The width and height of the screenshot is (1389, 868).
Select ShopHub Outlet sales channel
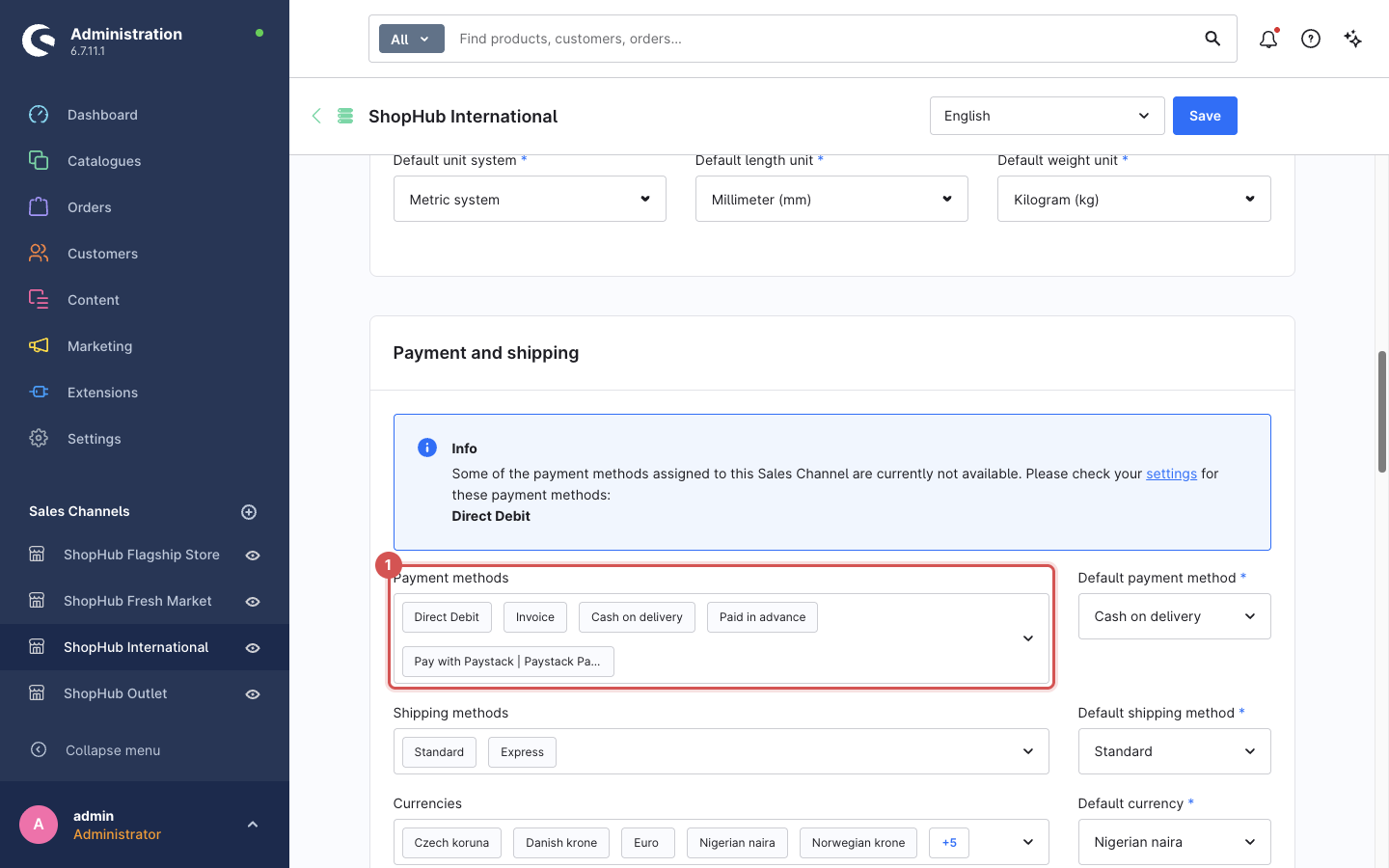116,693
